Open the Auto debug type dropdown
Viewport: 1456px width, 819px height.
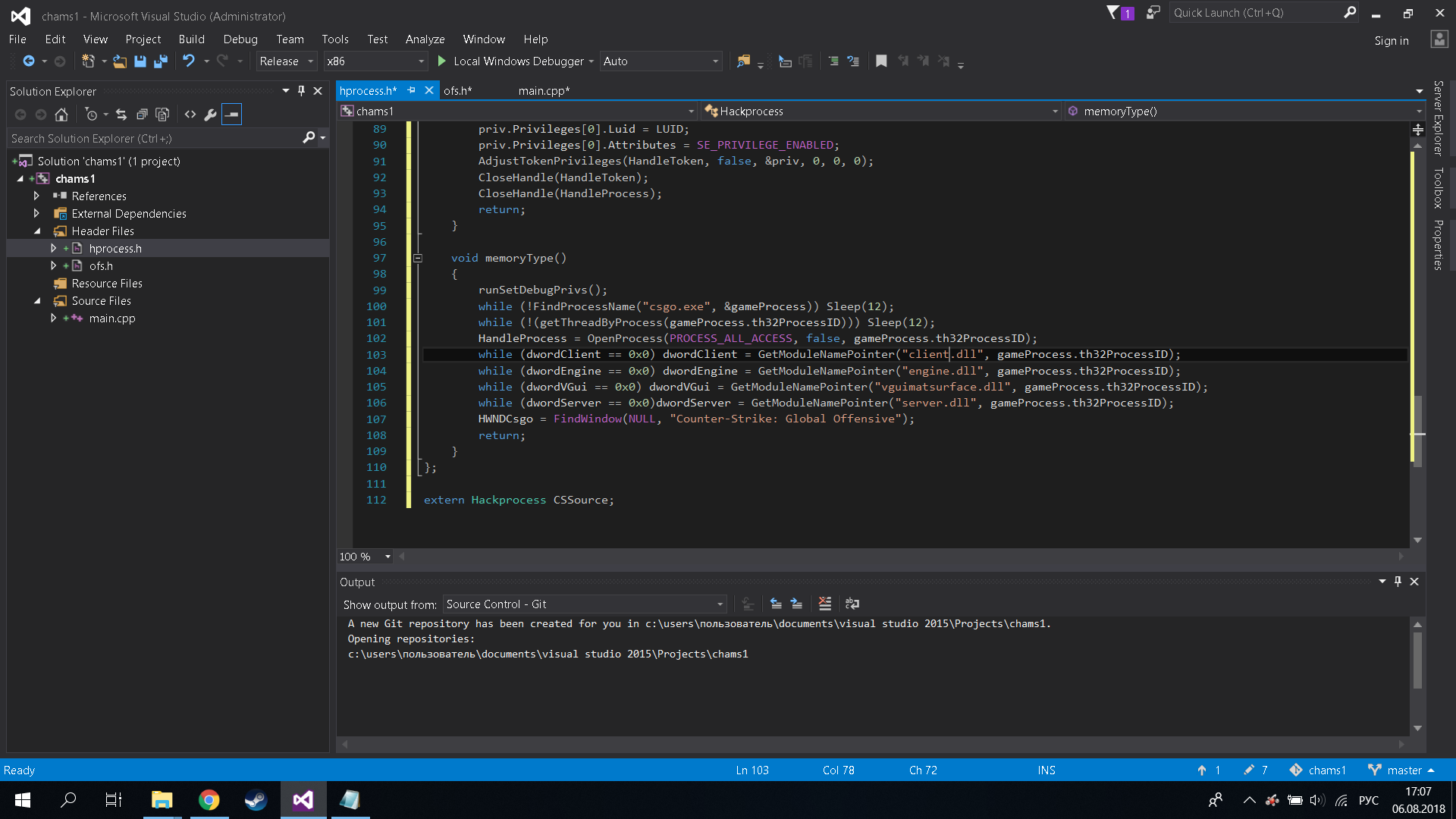pyautogui.click(x=715, y=61)
